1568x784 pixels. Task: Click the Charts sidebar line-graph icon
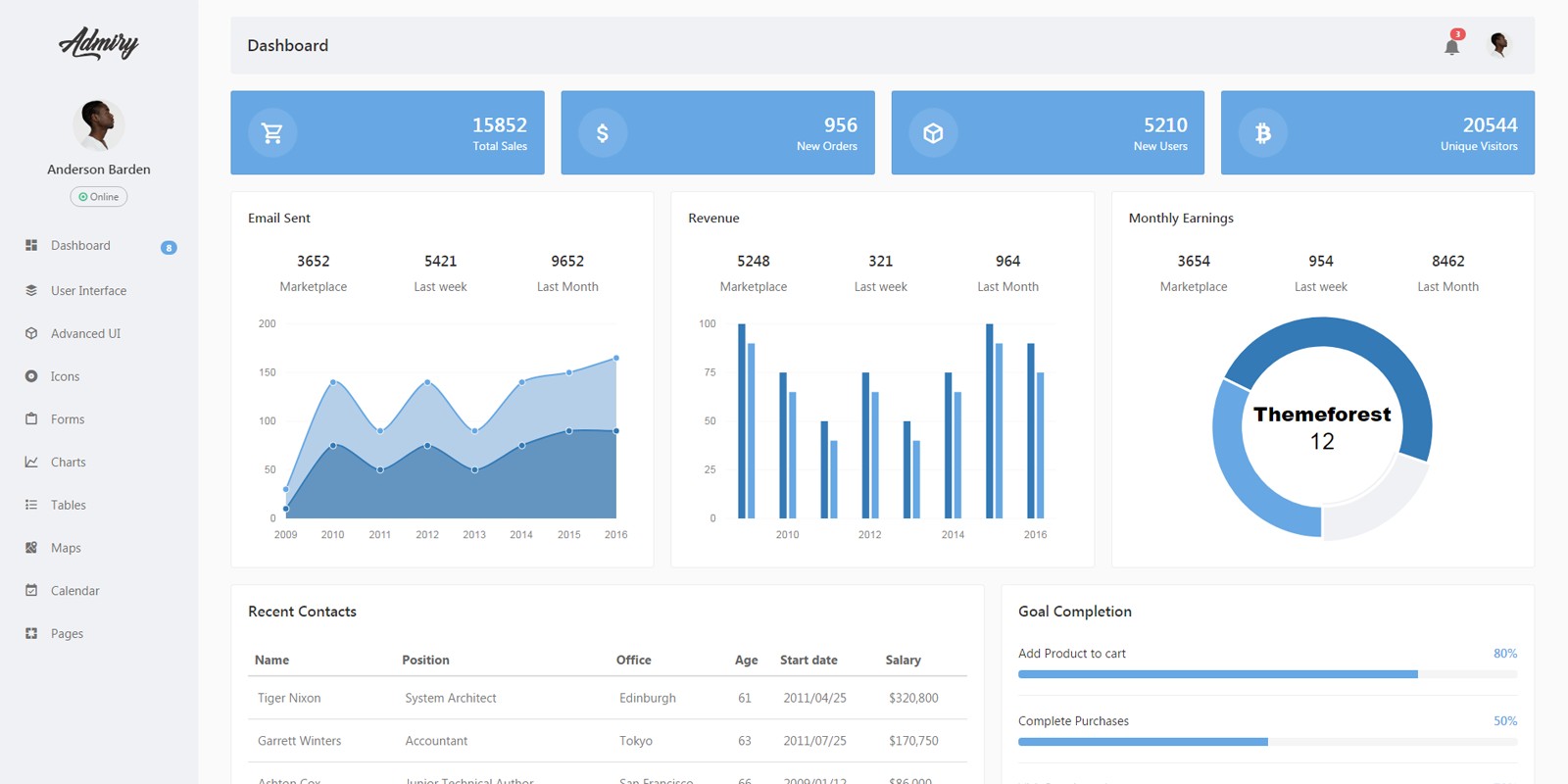(31, 462)
